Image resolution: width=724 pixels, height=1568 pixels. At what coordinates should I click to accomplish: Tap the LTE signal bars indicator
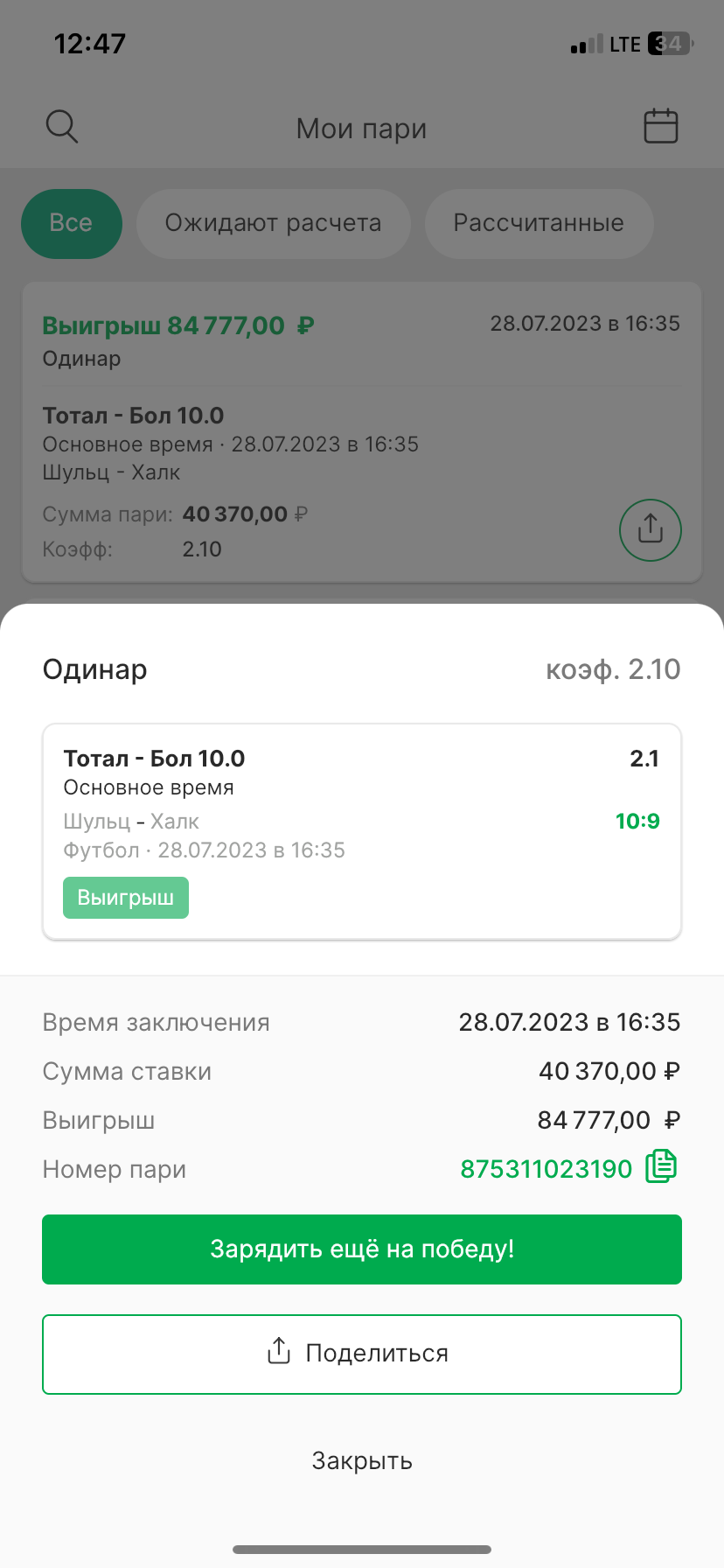[586, 45]
